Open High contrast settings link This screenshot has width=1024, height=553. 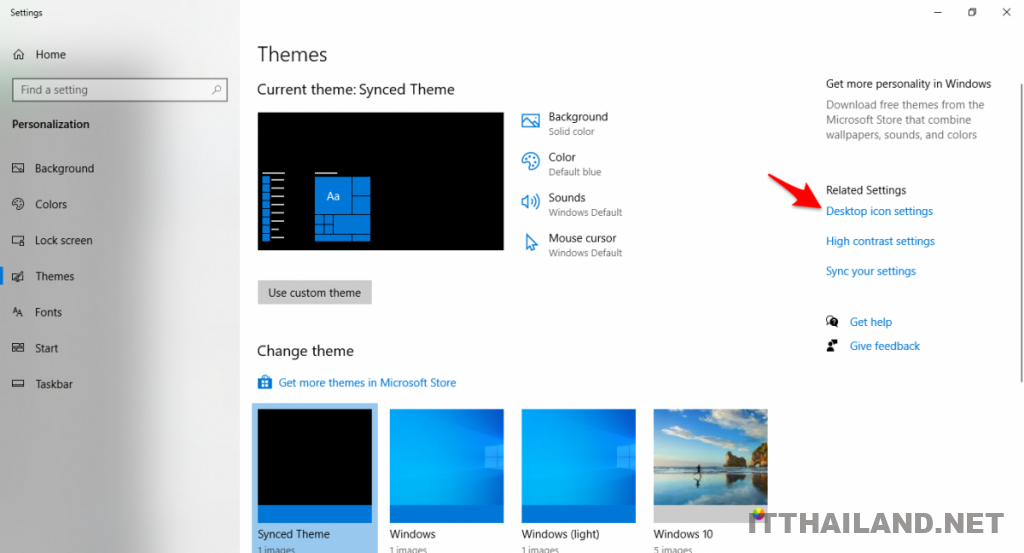pos(880,241)
